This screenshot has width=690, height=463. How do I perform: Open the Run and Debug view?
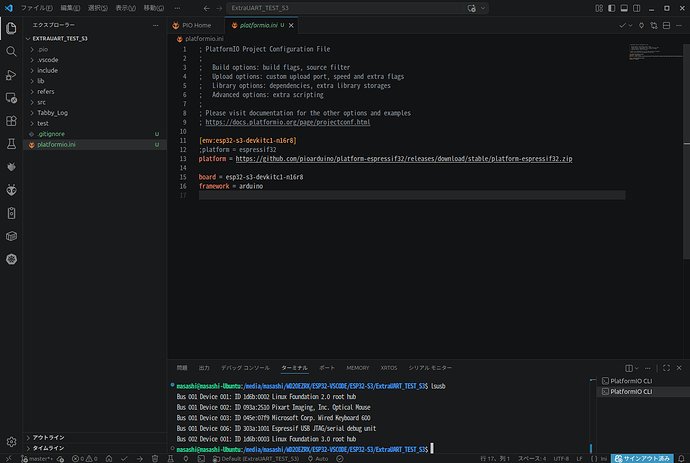coord(11,75)
